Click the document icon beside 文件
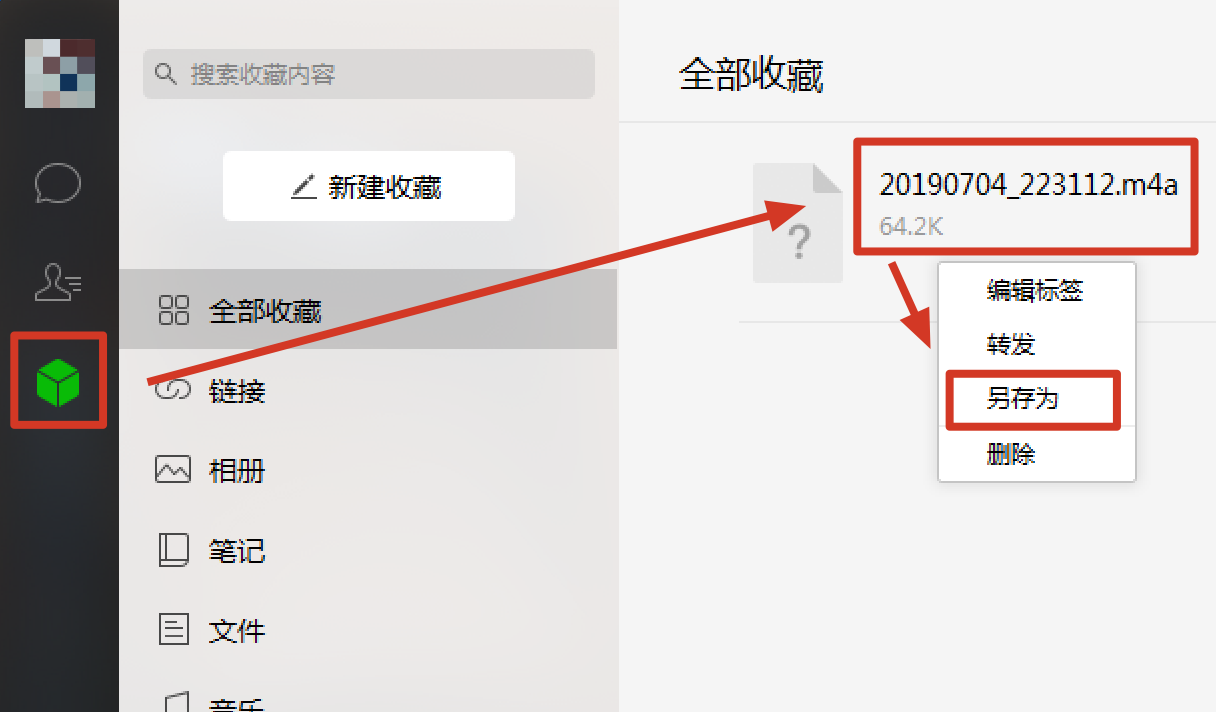This screenshot has height=712, width=1216. (x=174, y=630)
